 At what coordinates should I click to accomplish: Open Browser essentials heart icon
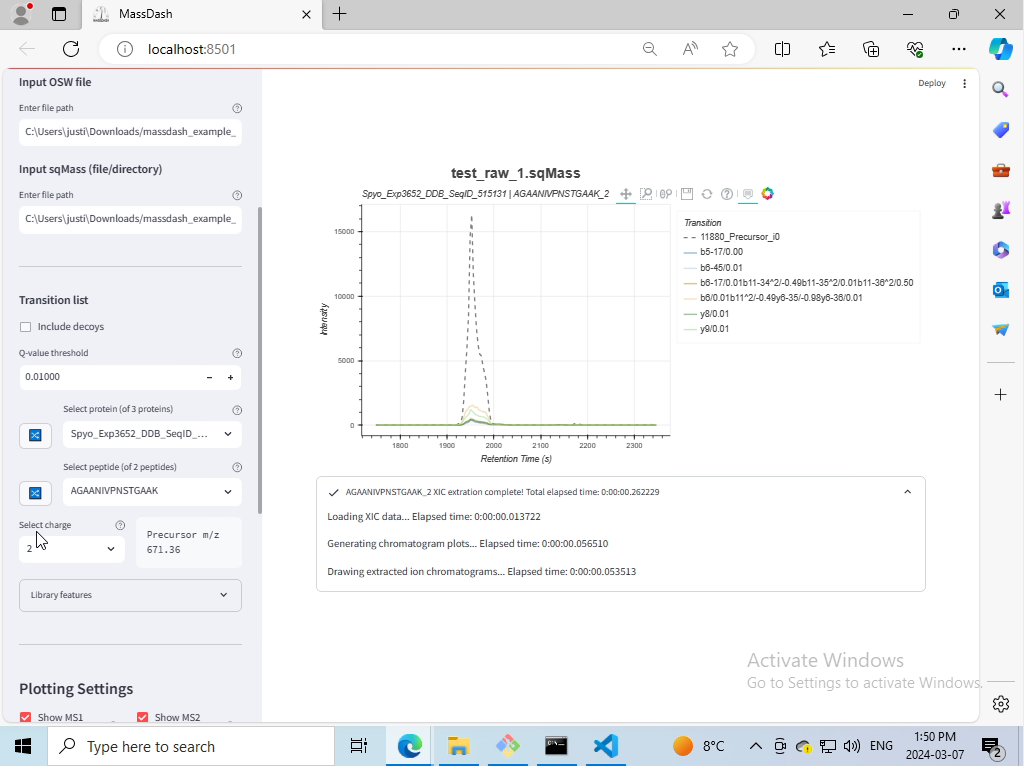tap(915, 49)
